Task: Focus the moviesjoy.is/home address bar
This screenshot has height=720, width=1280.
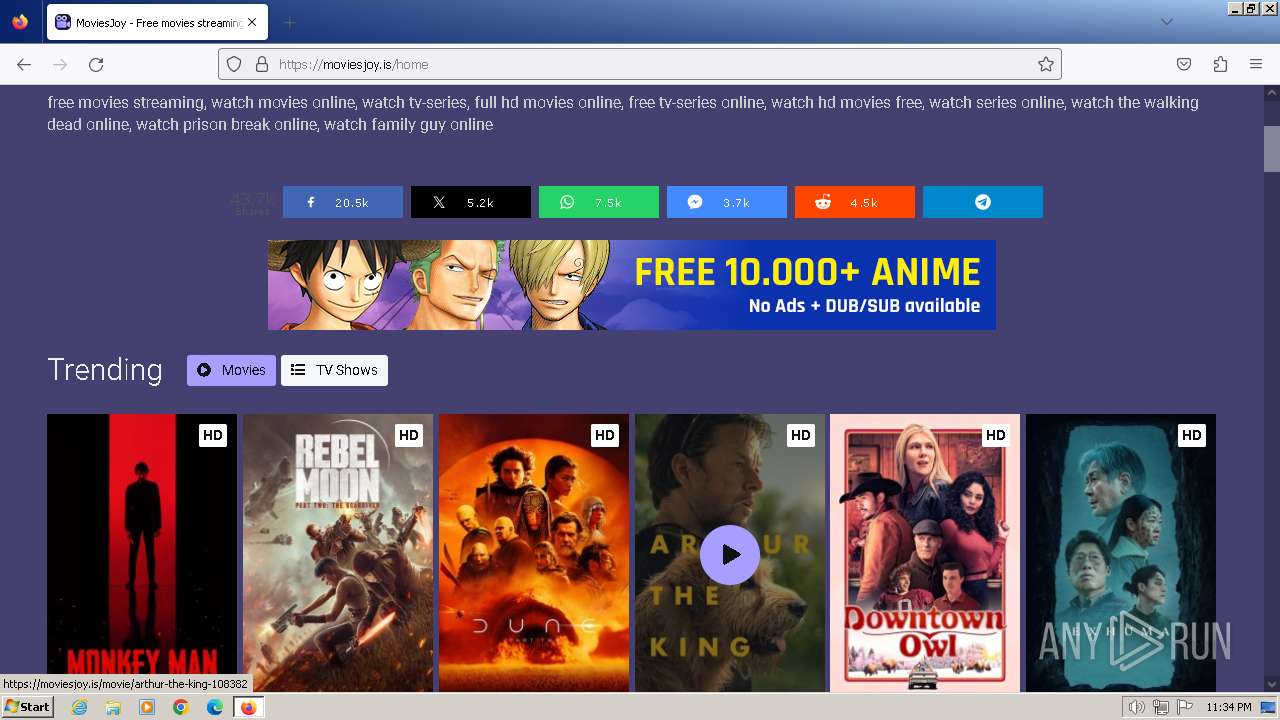Action: pyautogui.click(x=640, y=64)
